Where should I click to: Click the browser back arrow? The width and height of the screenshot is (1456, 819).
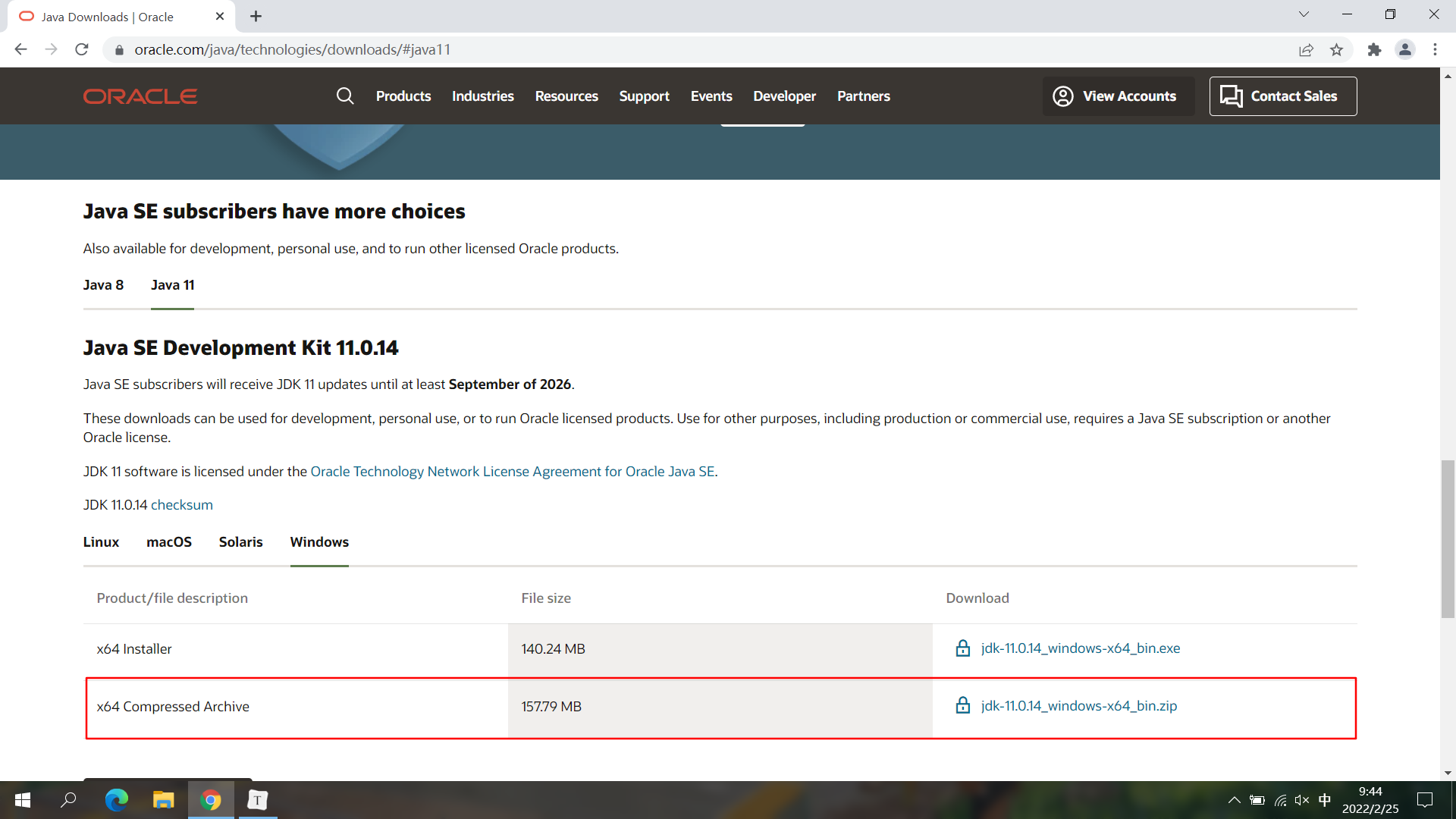point(20,49)
